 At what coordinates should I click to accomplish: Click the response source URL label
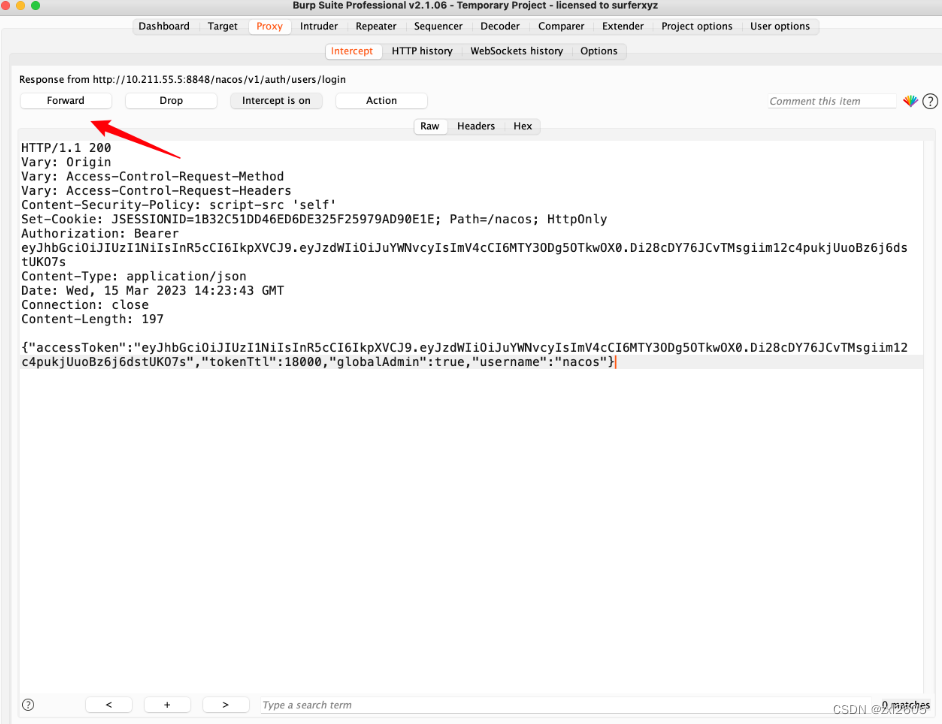(182, 79)
